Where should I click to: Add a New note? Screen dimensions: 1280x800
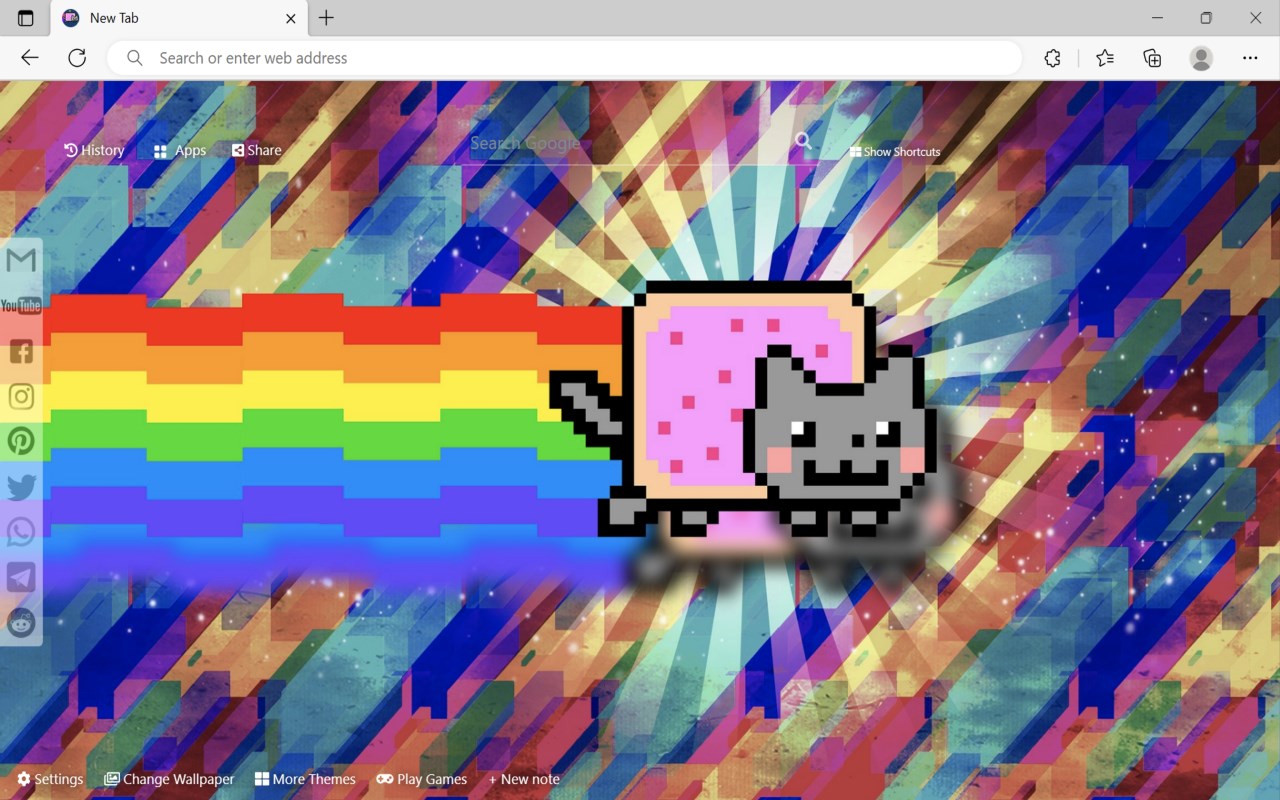(524, 779)
